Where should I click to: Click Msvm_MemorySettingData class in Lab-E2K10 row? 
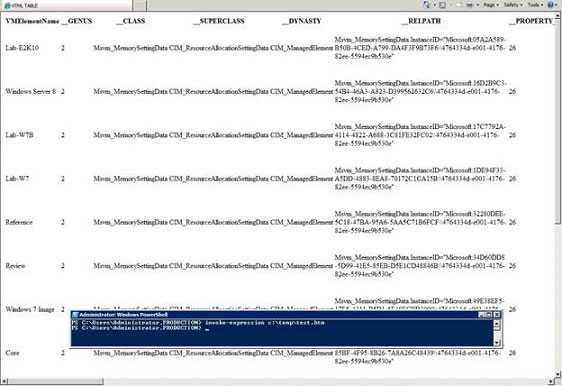point(130,48)
